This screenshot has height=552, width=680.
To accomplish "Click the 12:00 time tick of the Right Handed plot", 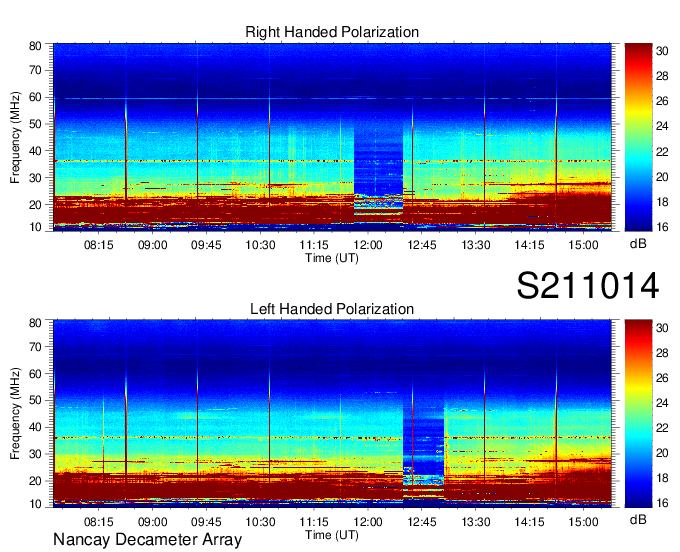I will [x=368, y=245].
